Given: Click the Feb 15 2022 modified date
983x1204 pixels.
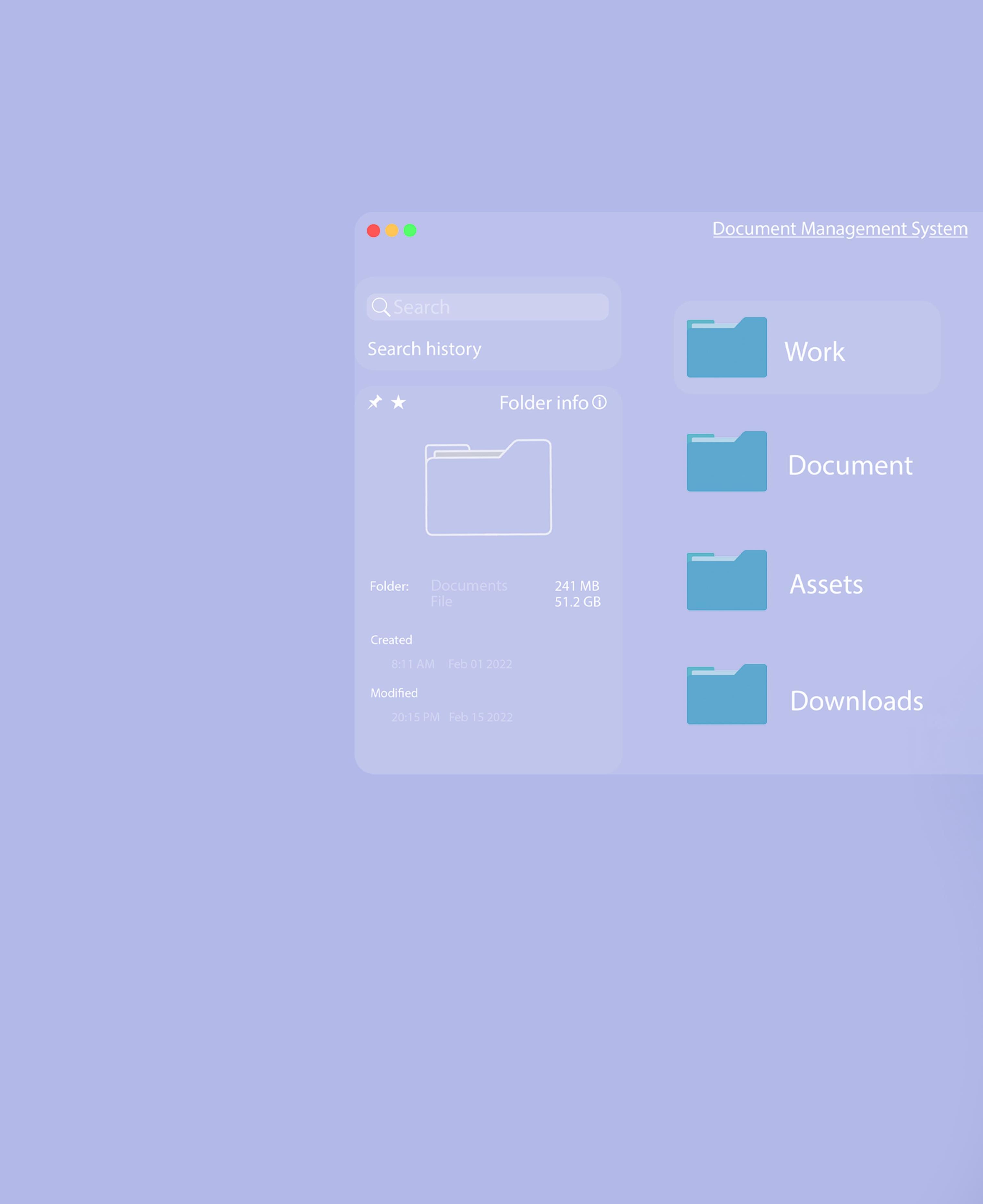Looking at the screenshot, I should pyautogui.click(x=481, y=717).
